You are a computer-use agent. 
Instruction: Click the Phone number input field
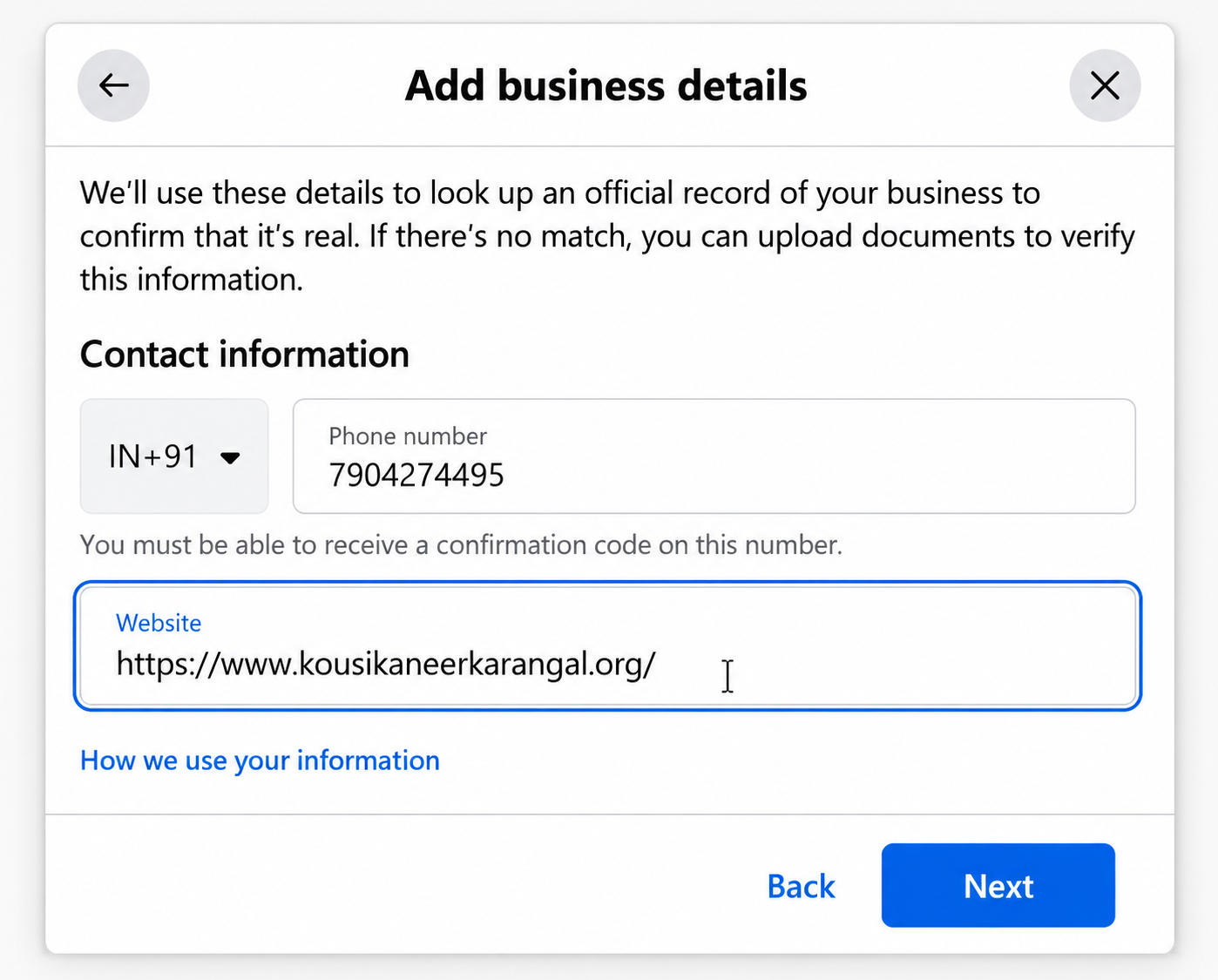(714, 456)
